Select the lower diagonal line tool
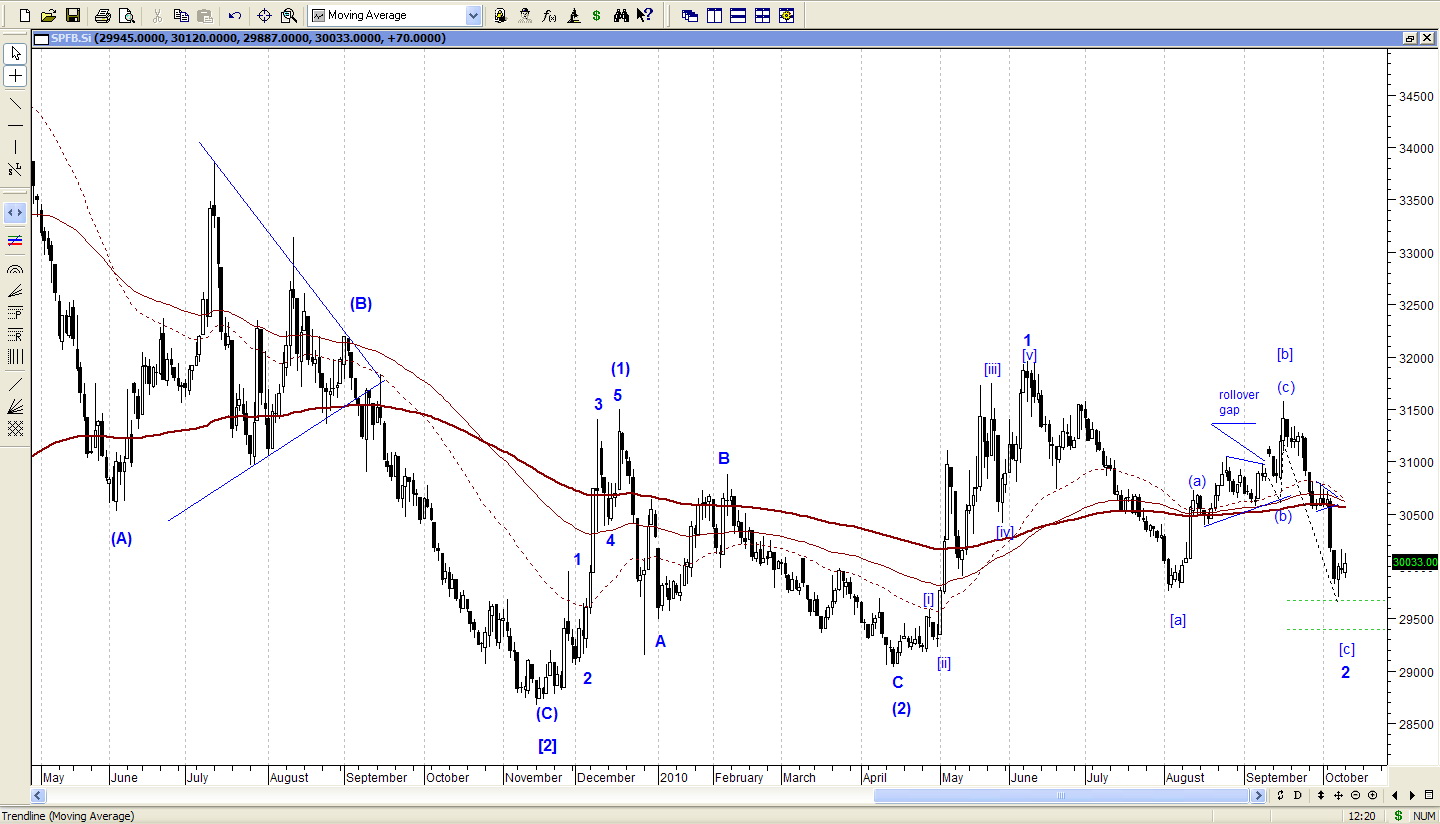 click(15, 384)
